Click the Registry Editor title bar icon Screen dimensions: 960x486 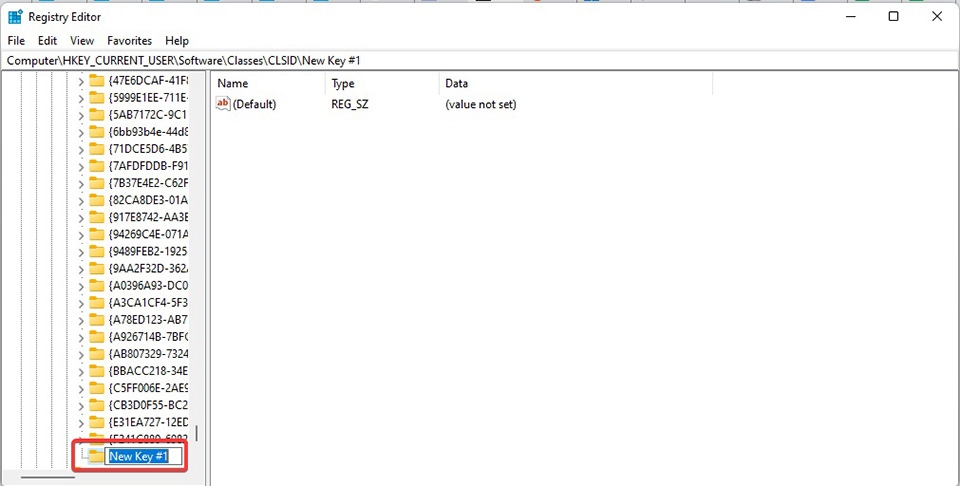(15, 17)
